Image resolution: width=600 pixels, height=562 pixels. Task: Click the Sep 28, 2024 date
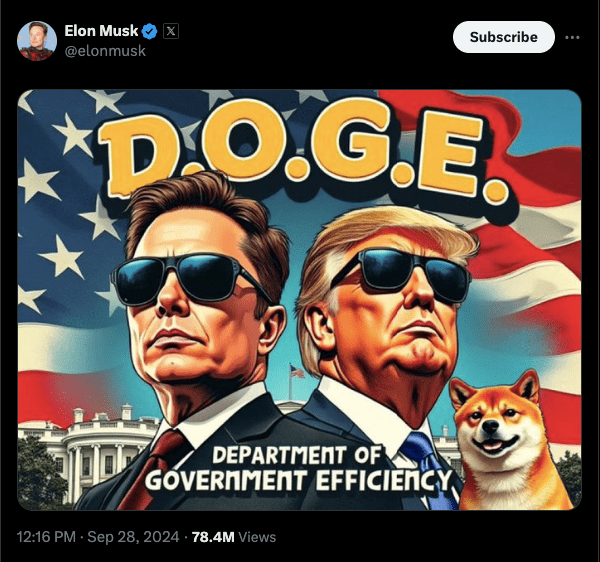click(x=133, y=537)
